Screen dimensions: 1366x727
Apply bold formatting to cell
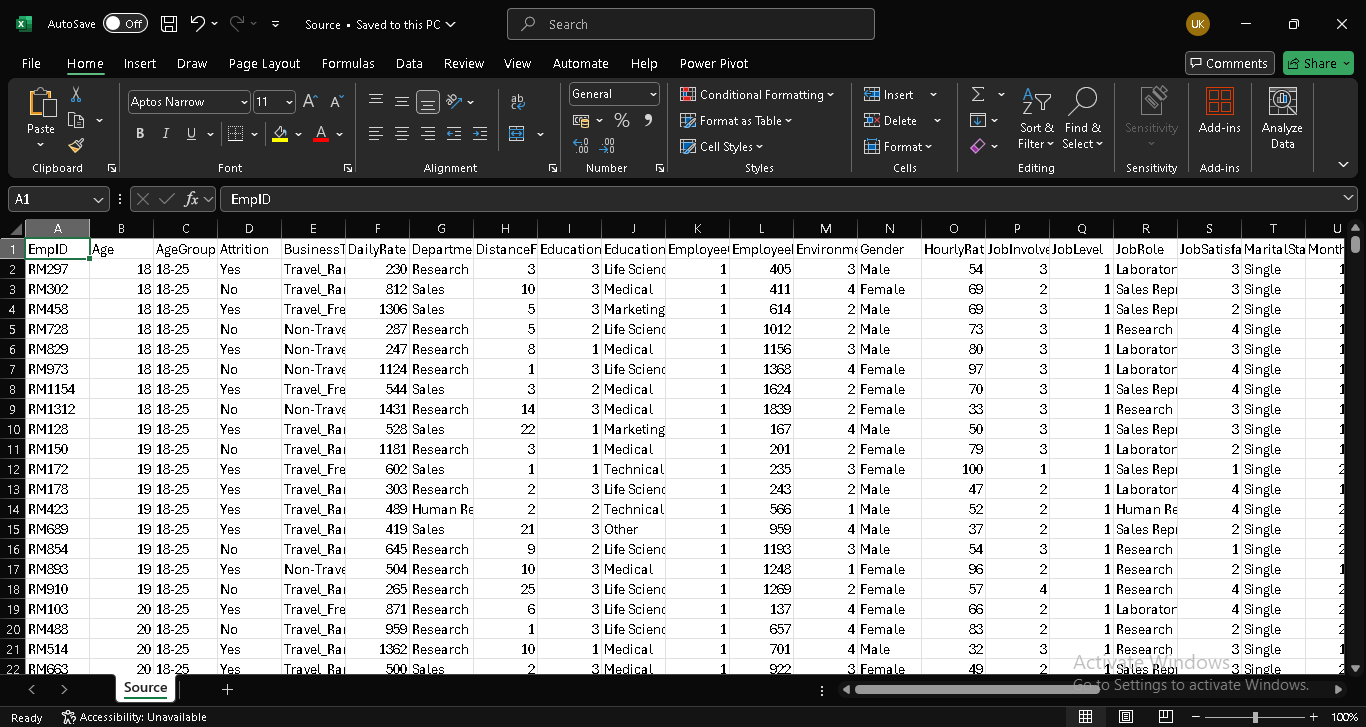click(x=140, y=134)
